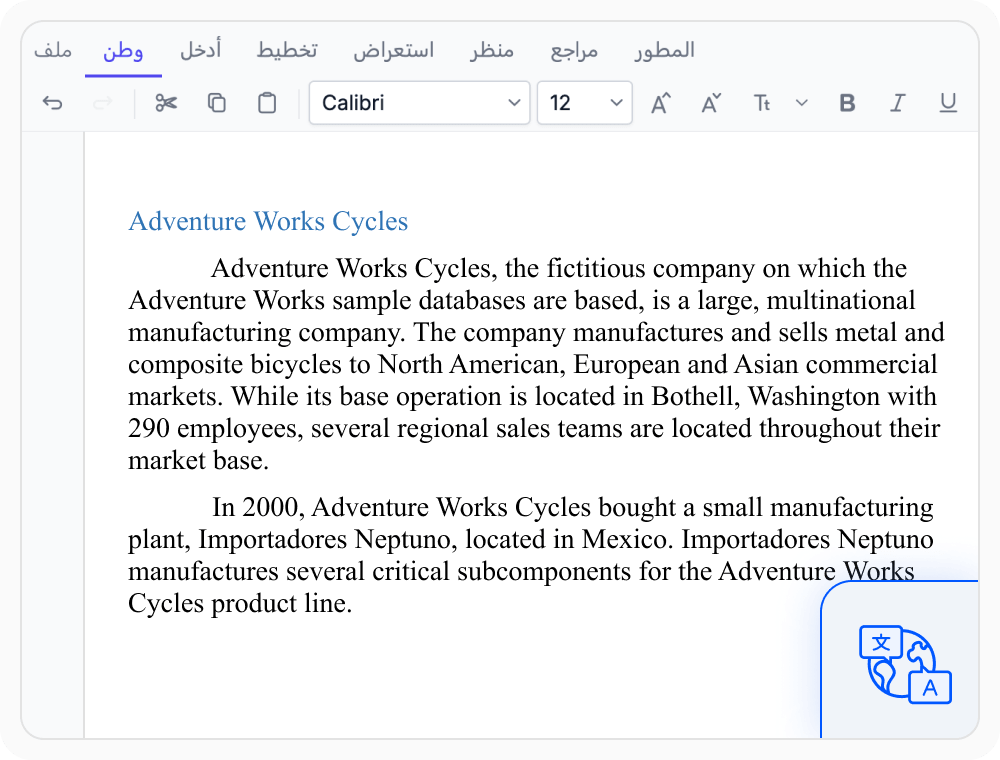Screen dimensions: 1000x760
Task: Click the Paste clipboard icon
Action: coord(267,103)
